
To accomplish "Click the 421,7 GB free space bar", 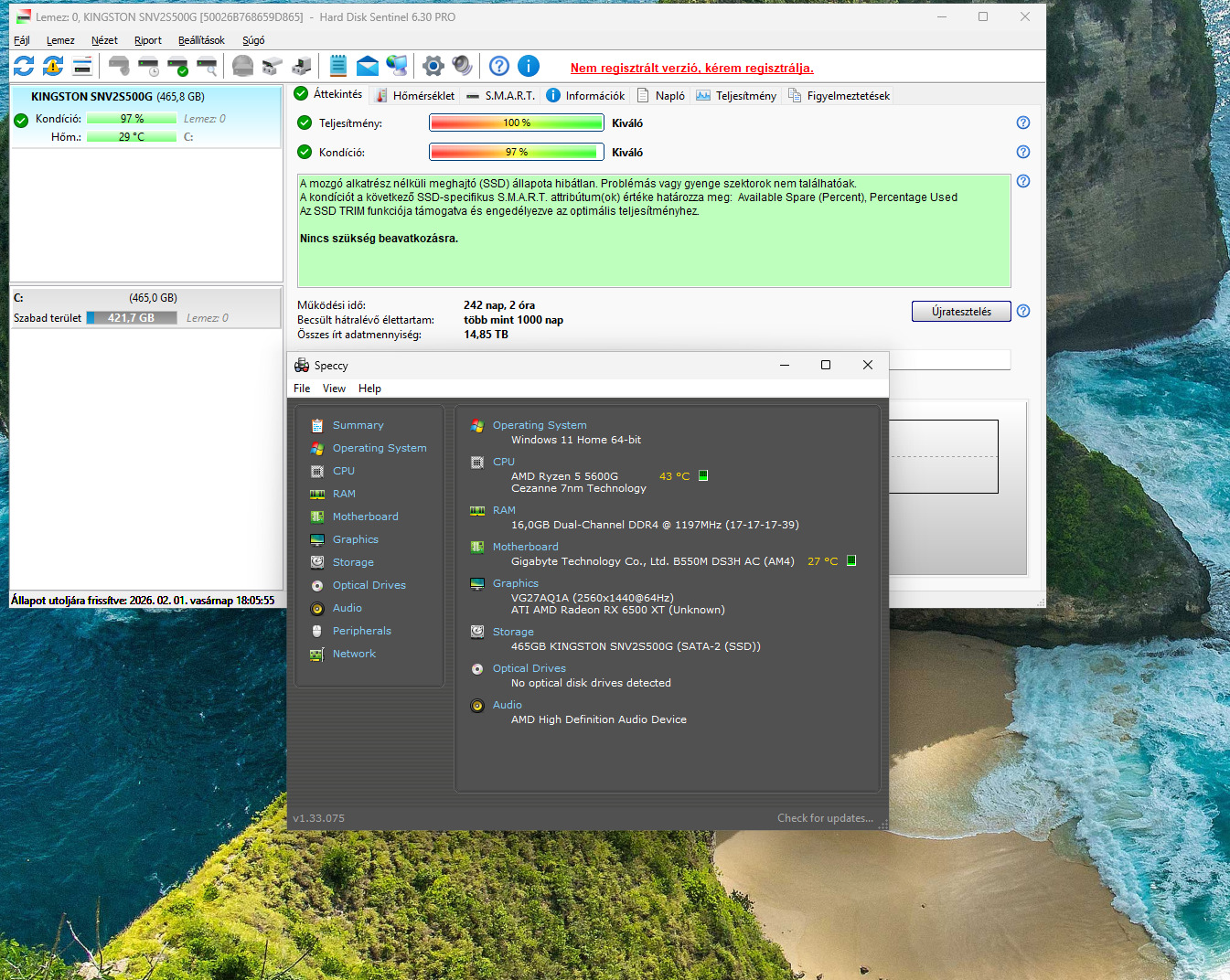I will [132, 318].
